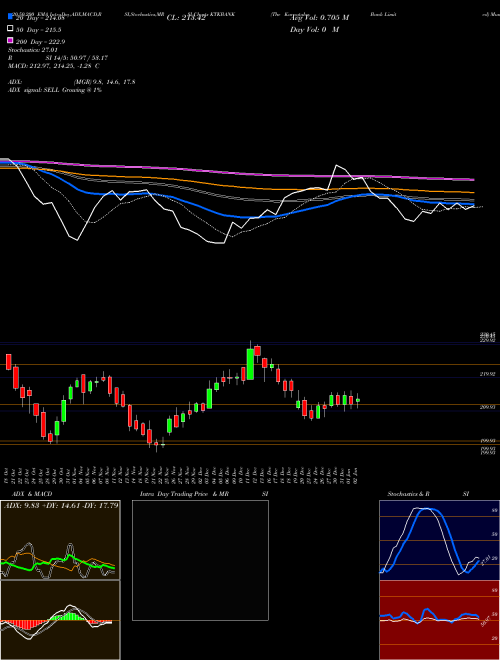Screen dimensions: 500x660
Task: Open the blue Stochastics chart panel
Action: click(439, 540)
